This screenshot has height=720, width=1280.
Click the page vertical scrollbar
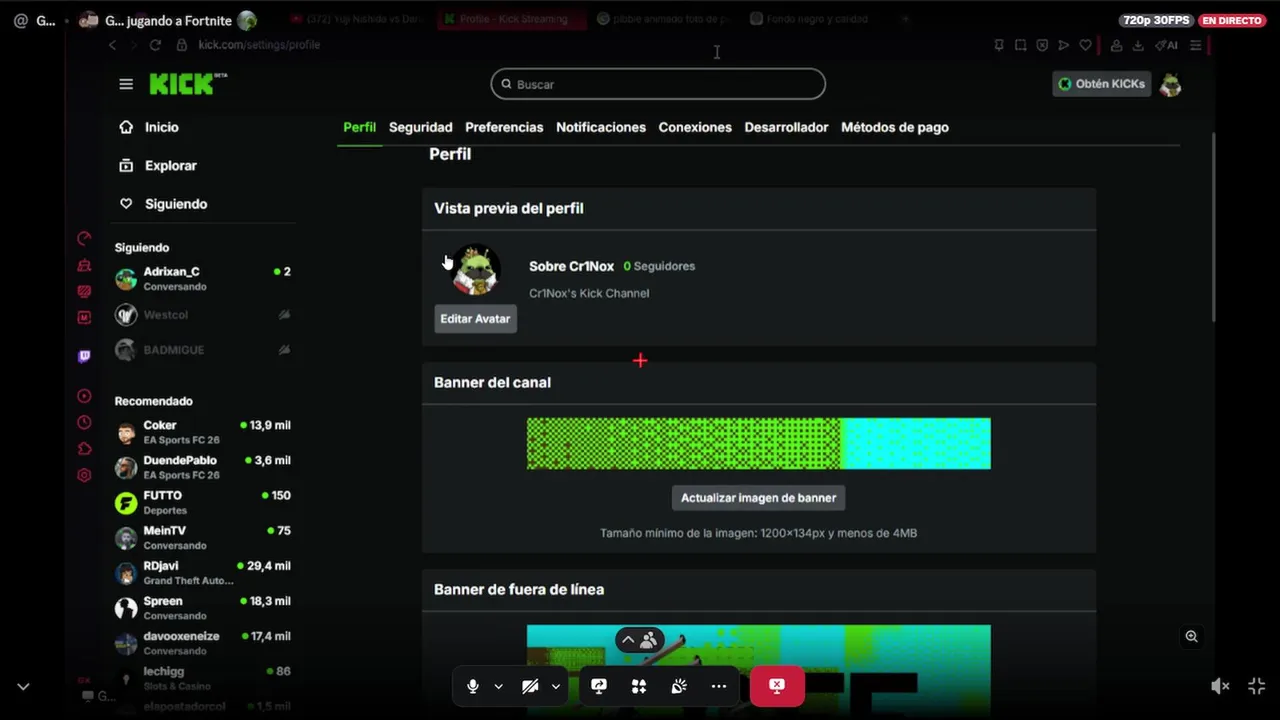click(1214, 228)
